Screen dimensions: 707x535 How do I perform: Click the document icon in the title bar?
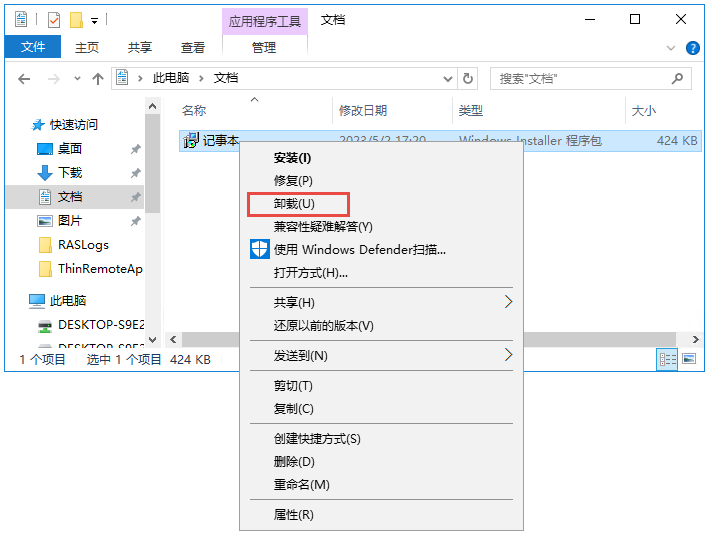click(21, 19)
